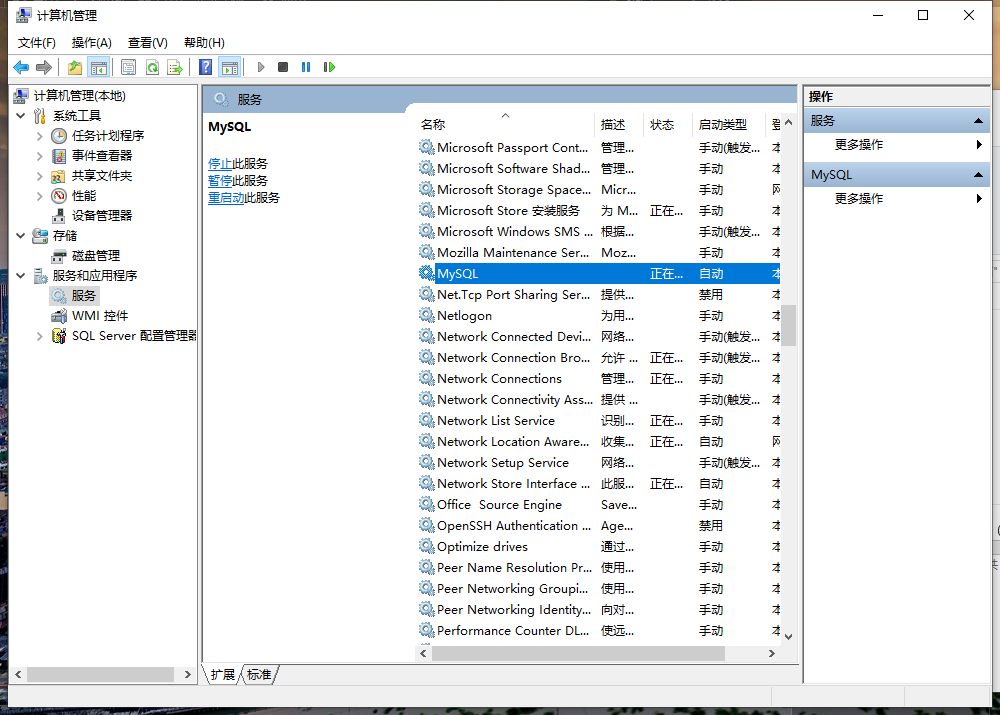Toggle the action pane visibility icon
Viewport: 1000px width, 715px height.
point(231,67)
